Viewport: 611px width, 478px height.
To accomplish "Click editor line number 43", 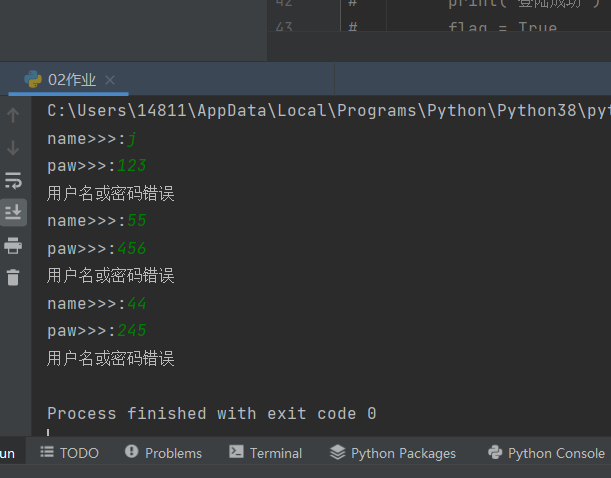I will [x=284, y=26].
